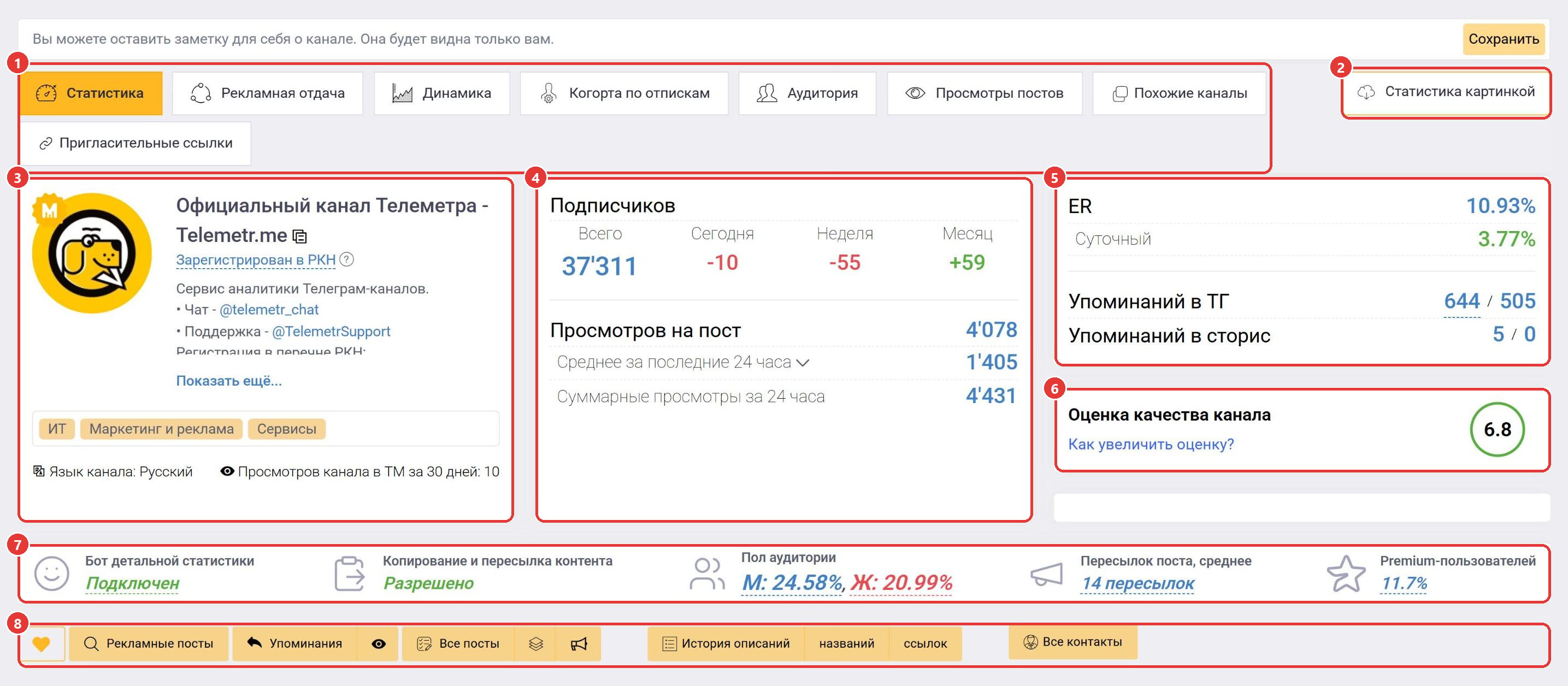Expand Среднее за последние 24 часа dropdown
The image size is (1568, 686).
pos(803,363)
